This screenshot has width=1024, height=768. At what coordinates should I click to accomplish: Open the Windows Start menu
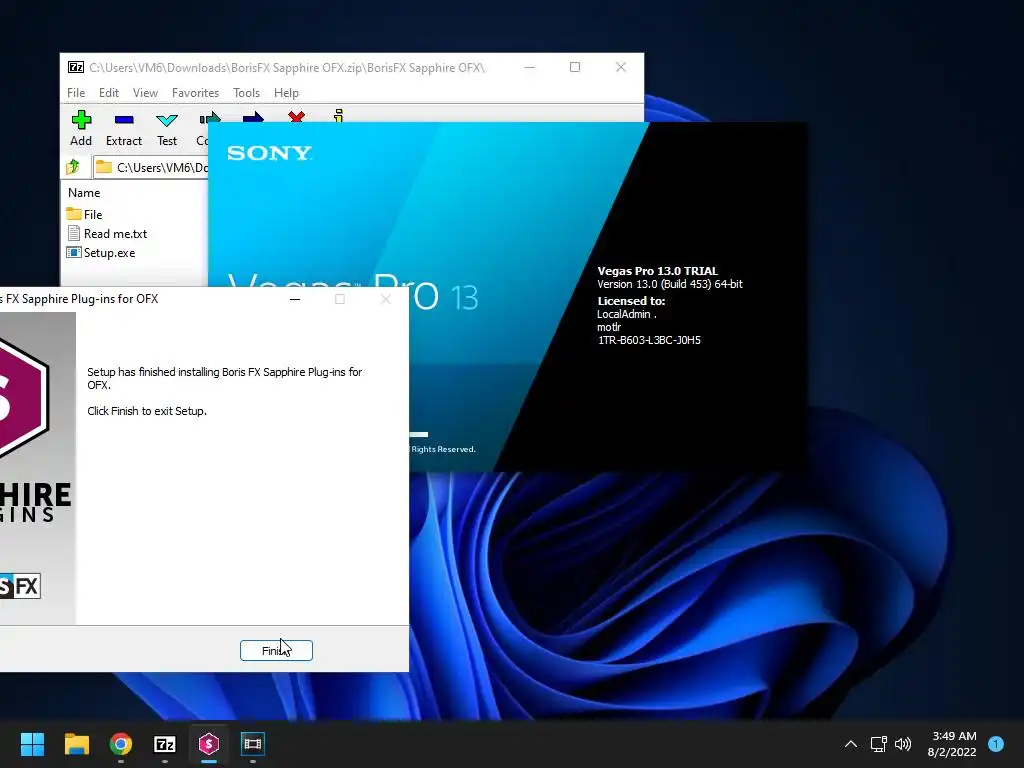[33, 744]
